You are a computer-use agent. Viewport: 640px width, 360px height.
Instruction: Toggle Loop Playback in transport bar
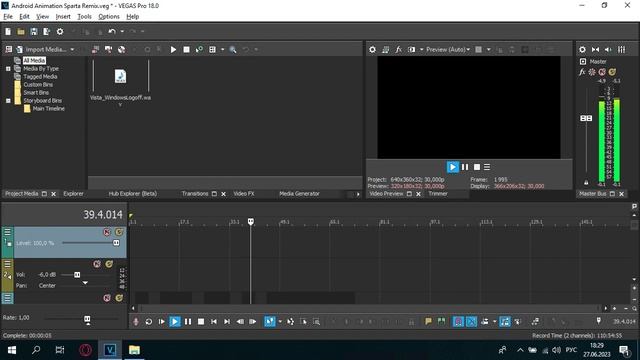pos(149,322)
